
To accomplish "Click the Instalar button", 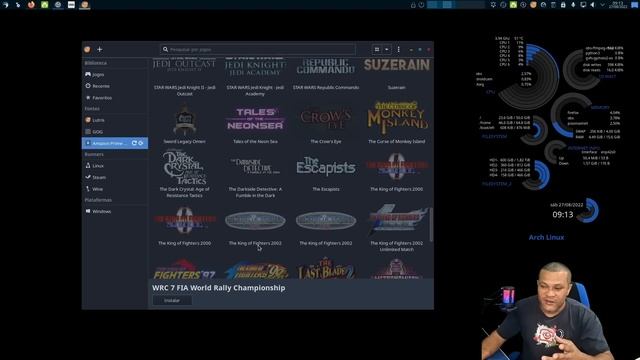I will click(x=172, y=300).
